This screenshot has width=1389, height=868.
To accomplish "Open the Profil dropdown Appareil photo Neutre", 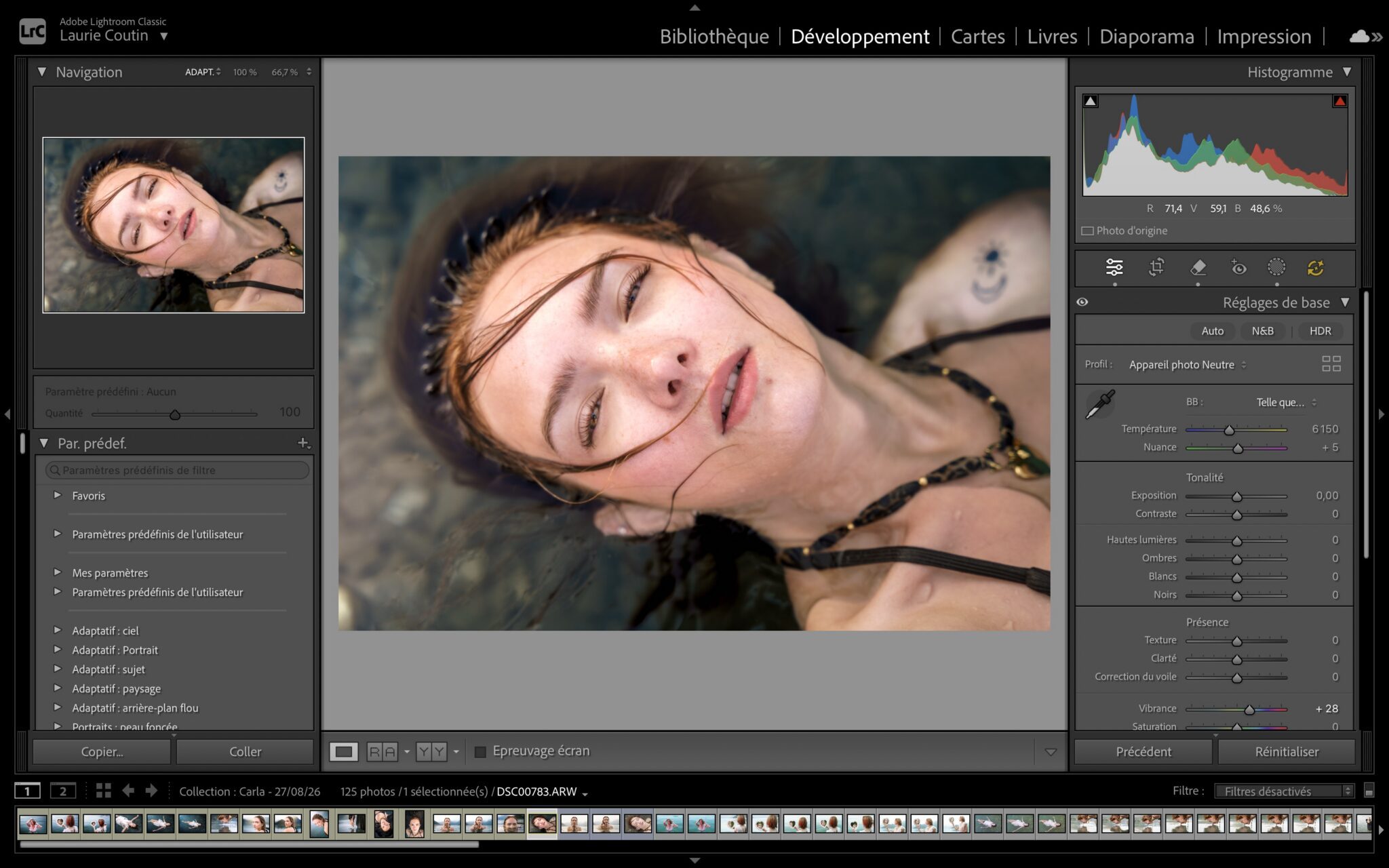I will click(x=1188, y=365).
